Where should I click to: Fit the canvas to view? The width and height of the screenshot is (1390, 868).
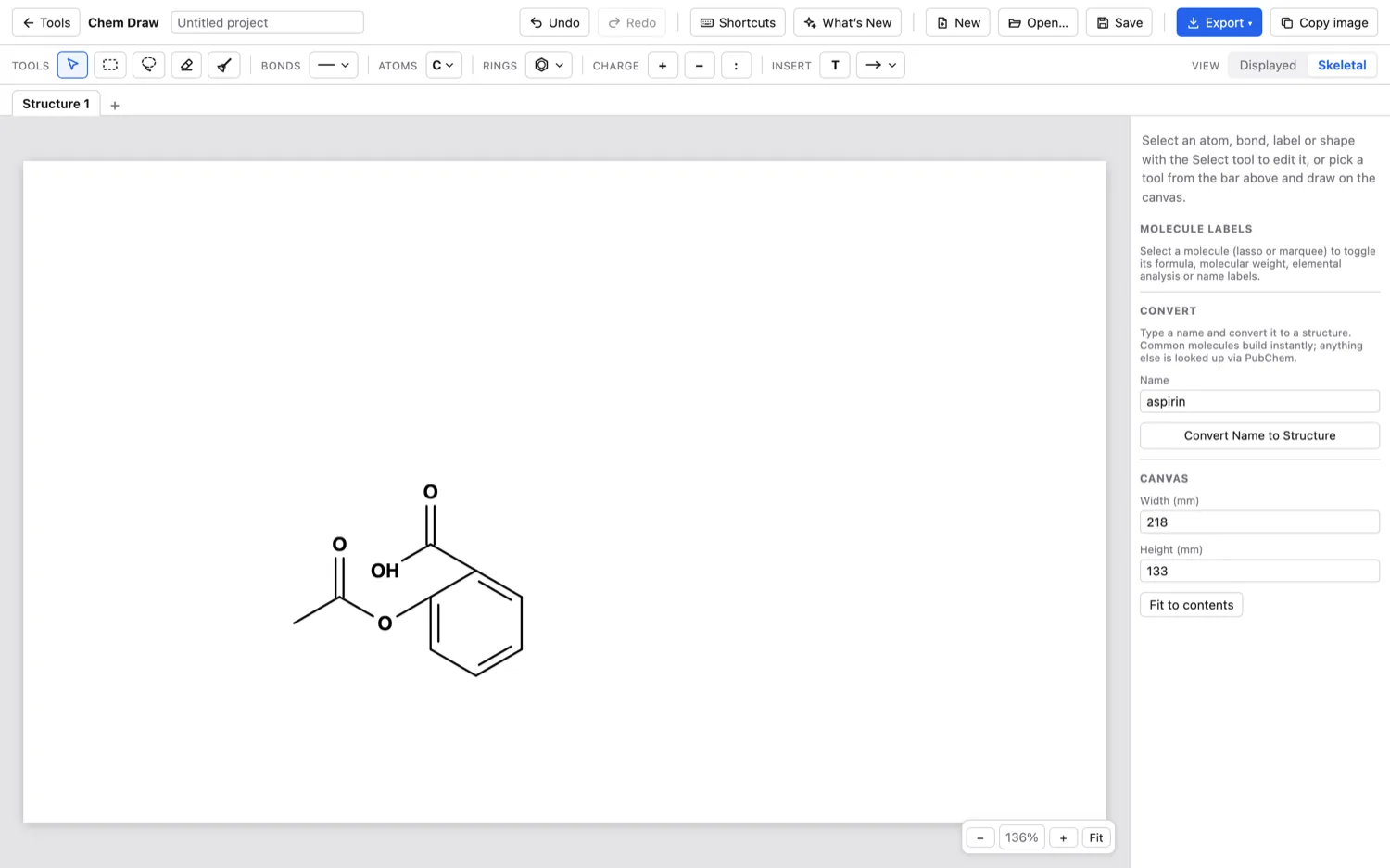pos(1096,837)
